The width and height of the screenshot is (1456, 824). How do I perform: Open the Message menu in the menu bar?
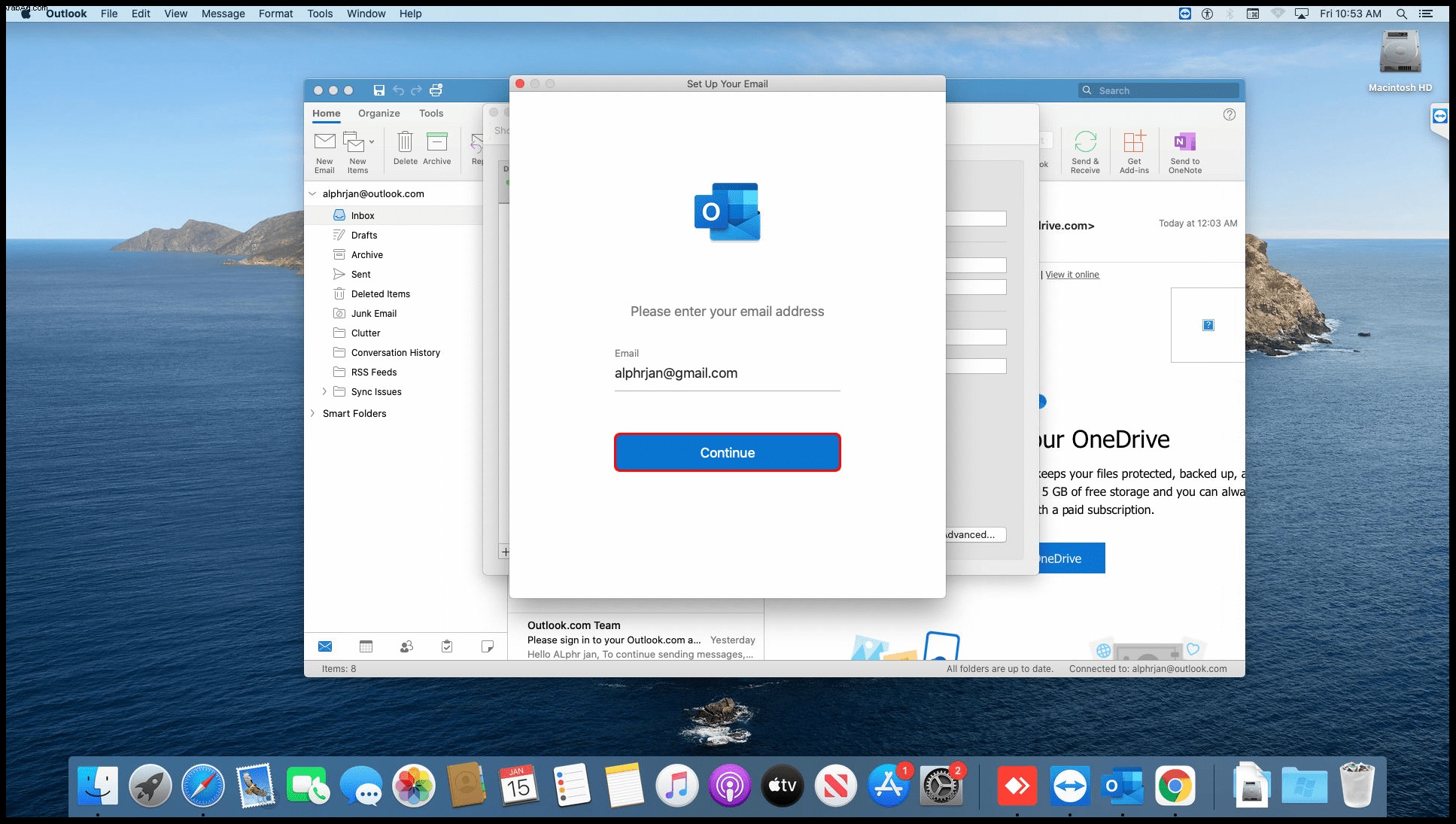tap(223, 14)
